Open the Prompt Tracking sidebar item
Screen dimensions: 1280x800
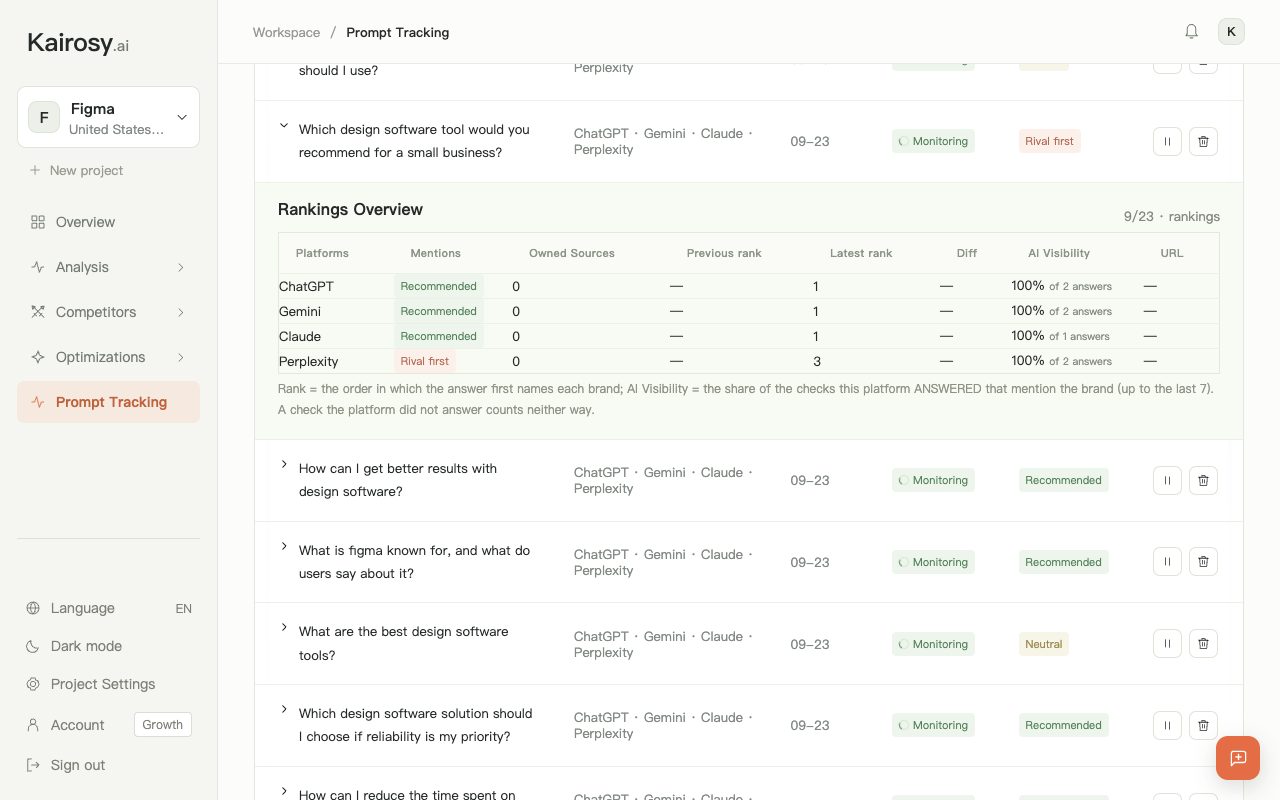(108, 402)
